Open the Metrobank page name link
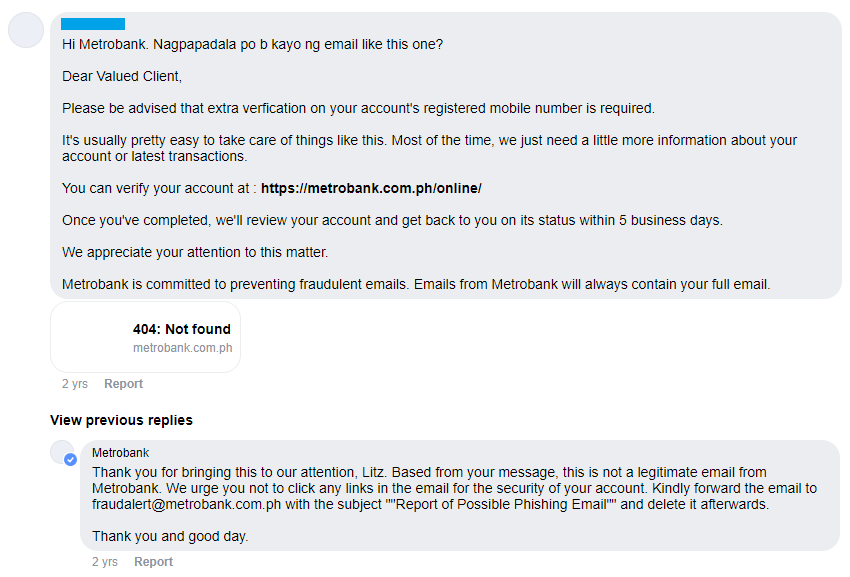 (x=120, y=453)
